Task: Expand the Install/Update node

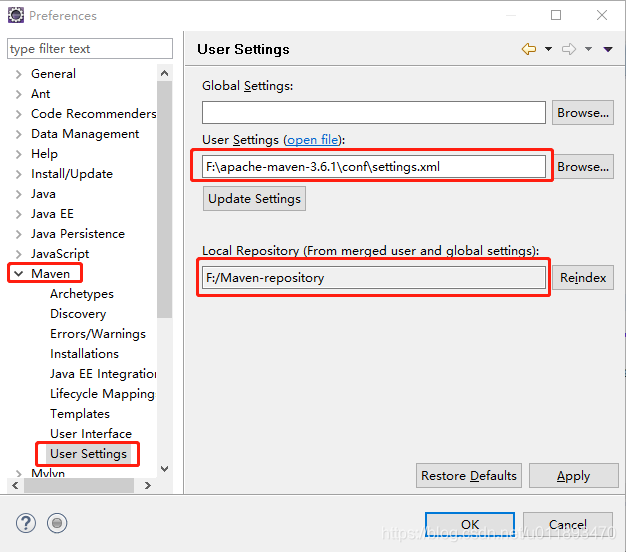Action: point(18,174)
